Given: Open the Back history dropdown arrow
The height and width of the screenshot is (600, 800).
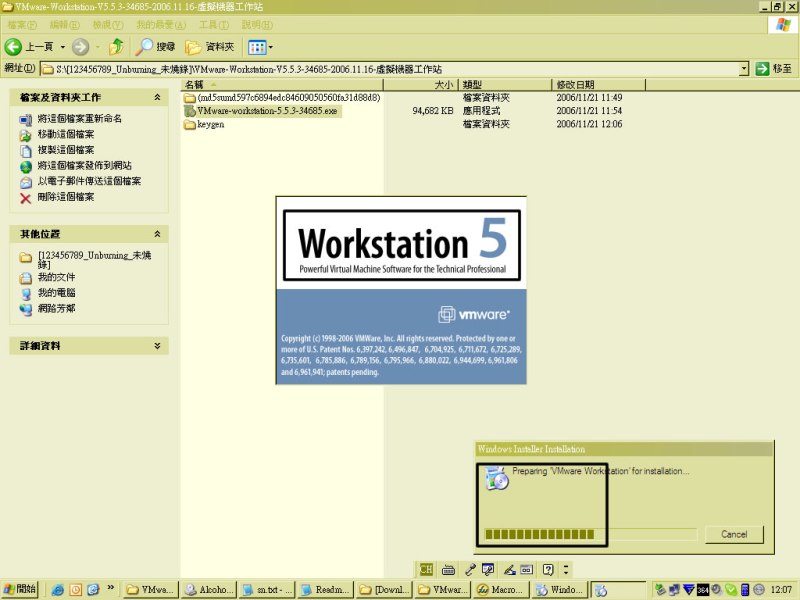Looking at the screenshot, I should click(63, 47).
